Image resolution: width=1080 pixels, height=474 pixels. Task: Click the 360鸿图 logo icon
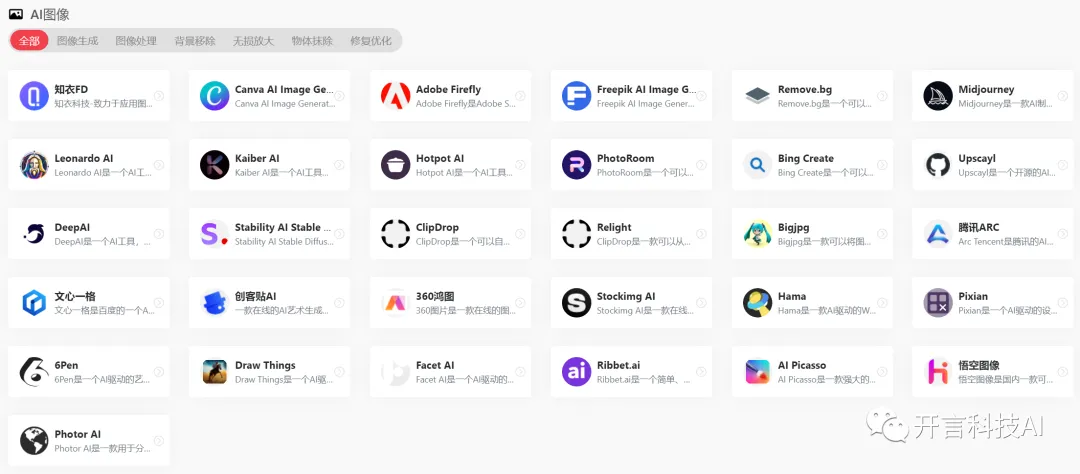point(395,302)
